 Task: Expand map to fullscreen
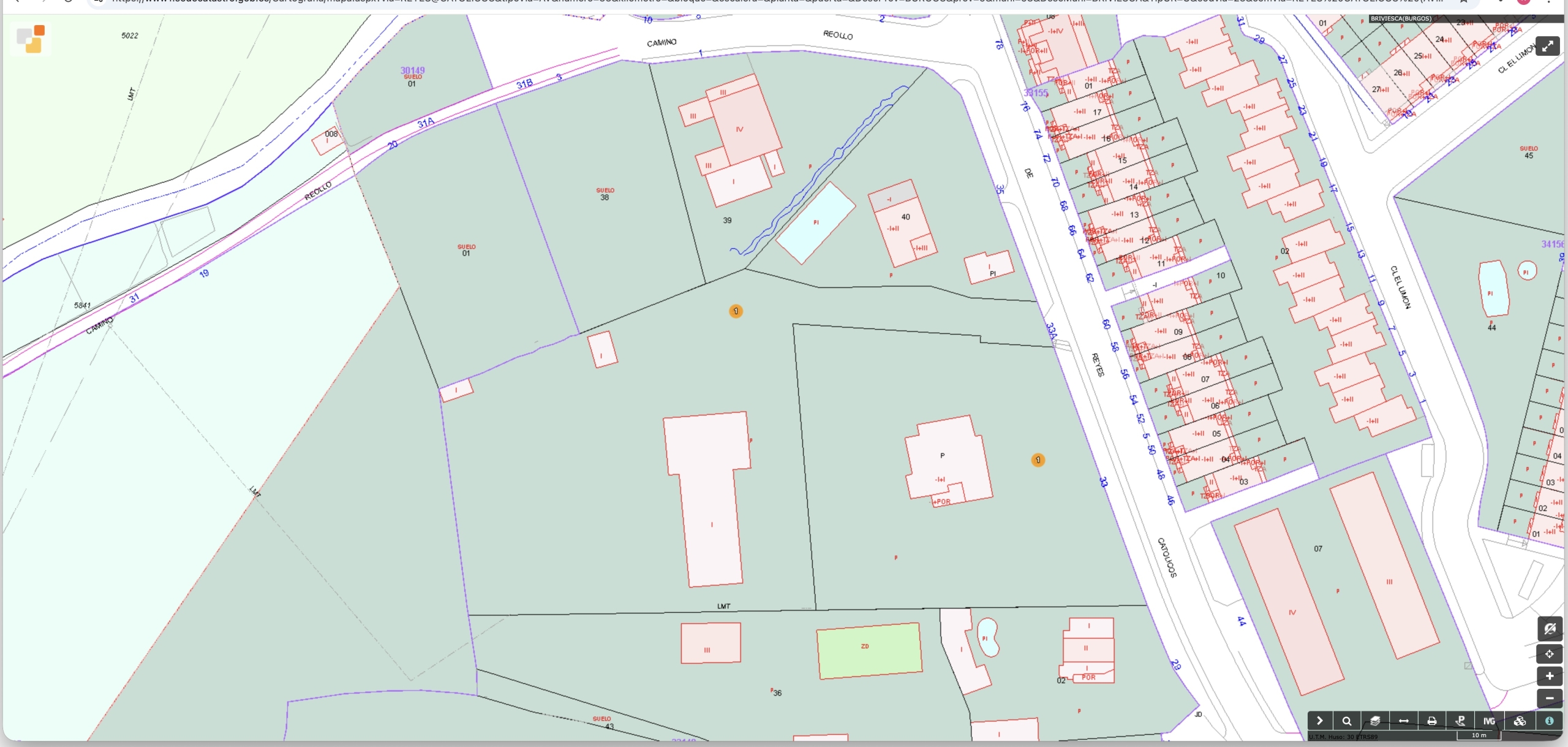(1548, 46)
